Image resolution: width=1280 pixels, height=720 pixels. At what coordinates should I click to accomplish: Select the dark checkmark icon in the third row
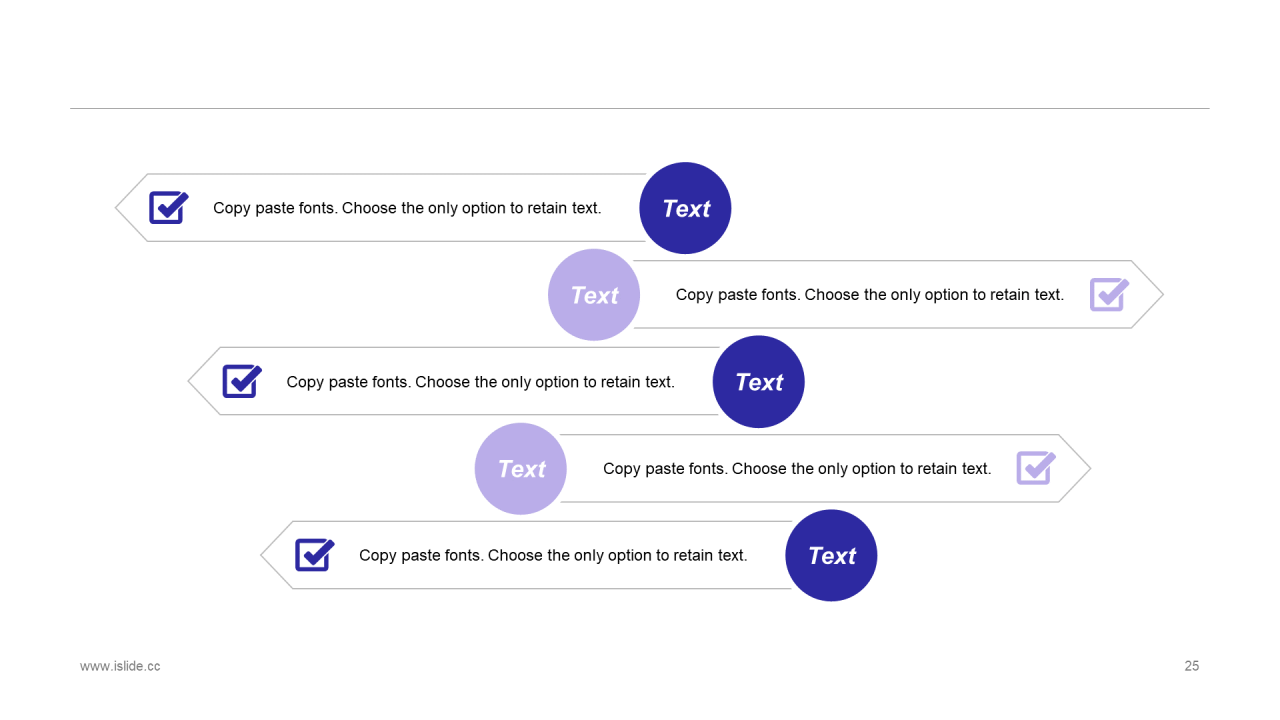point(242,381)
